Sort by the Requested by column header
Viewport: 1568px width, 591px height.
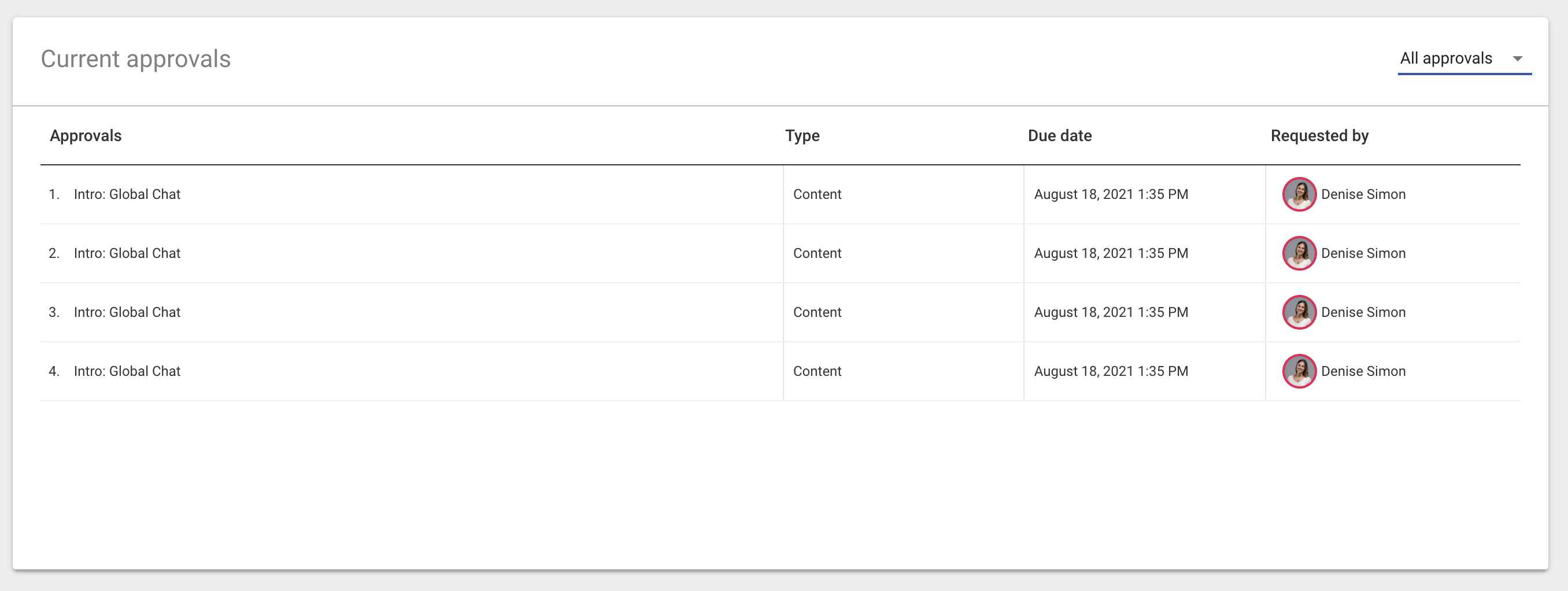coord(1319,136)
